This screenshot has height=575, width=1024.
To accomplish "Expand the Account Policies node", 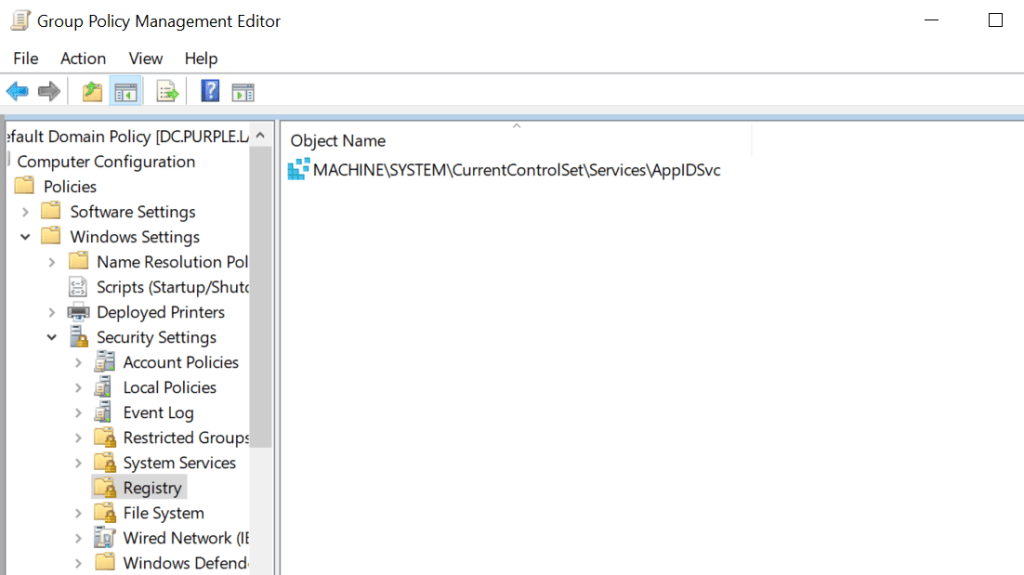I will (x=78, y=363).
